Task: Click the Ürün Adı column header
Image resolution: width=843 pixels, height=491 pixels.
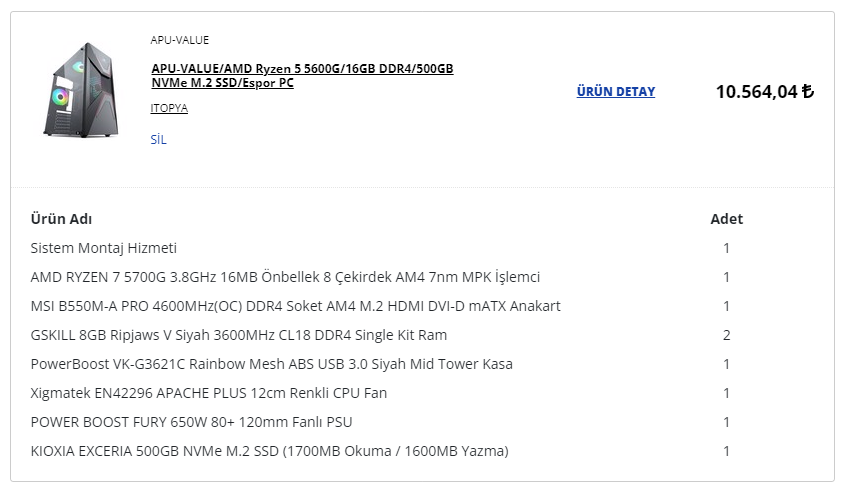Action: (x=61, y=219)
